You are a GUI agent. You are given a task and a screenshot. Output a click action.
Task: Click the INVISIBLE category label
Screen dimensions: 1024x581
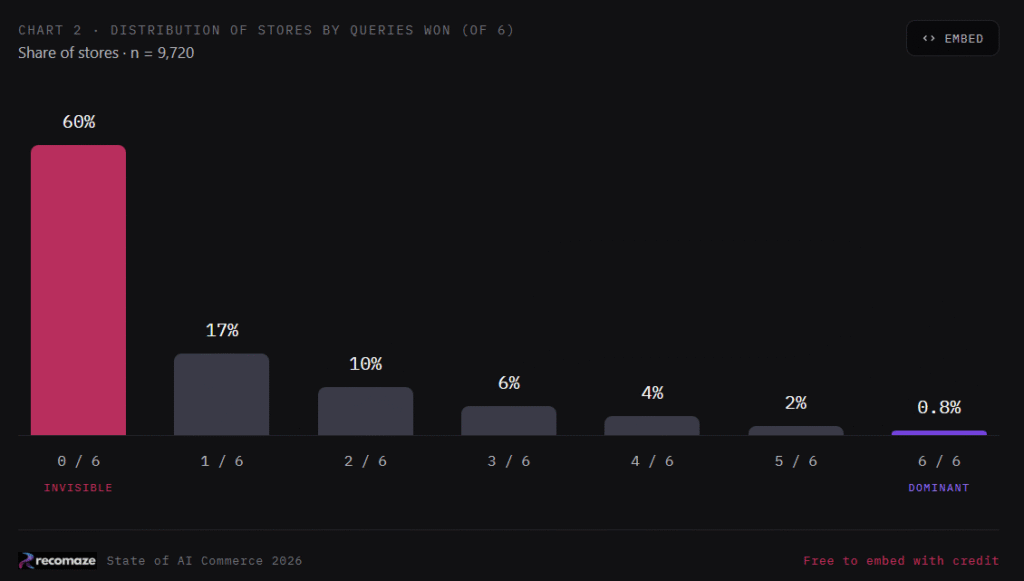coord(78,488)
